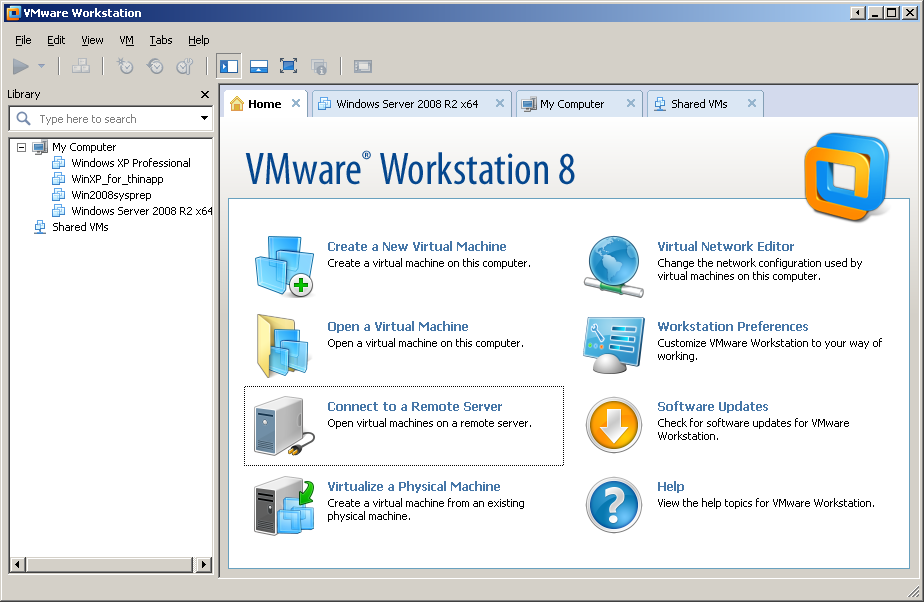924x602 pixels.
Task: Click the Take Snapshot toolbar icon
Action: point(125,67)
